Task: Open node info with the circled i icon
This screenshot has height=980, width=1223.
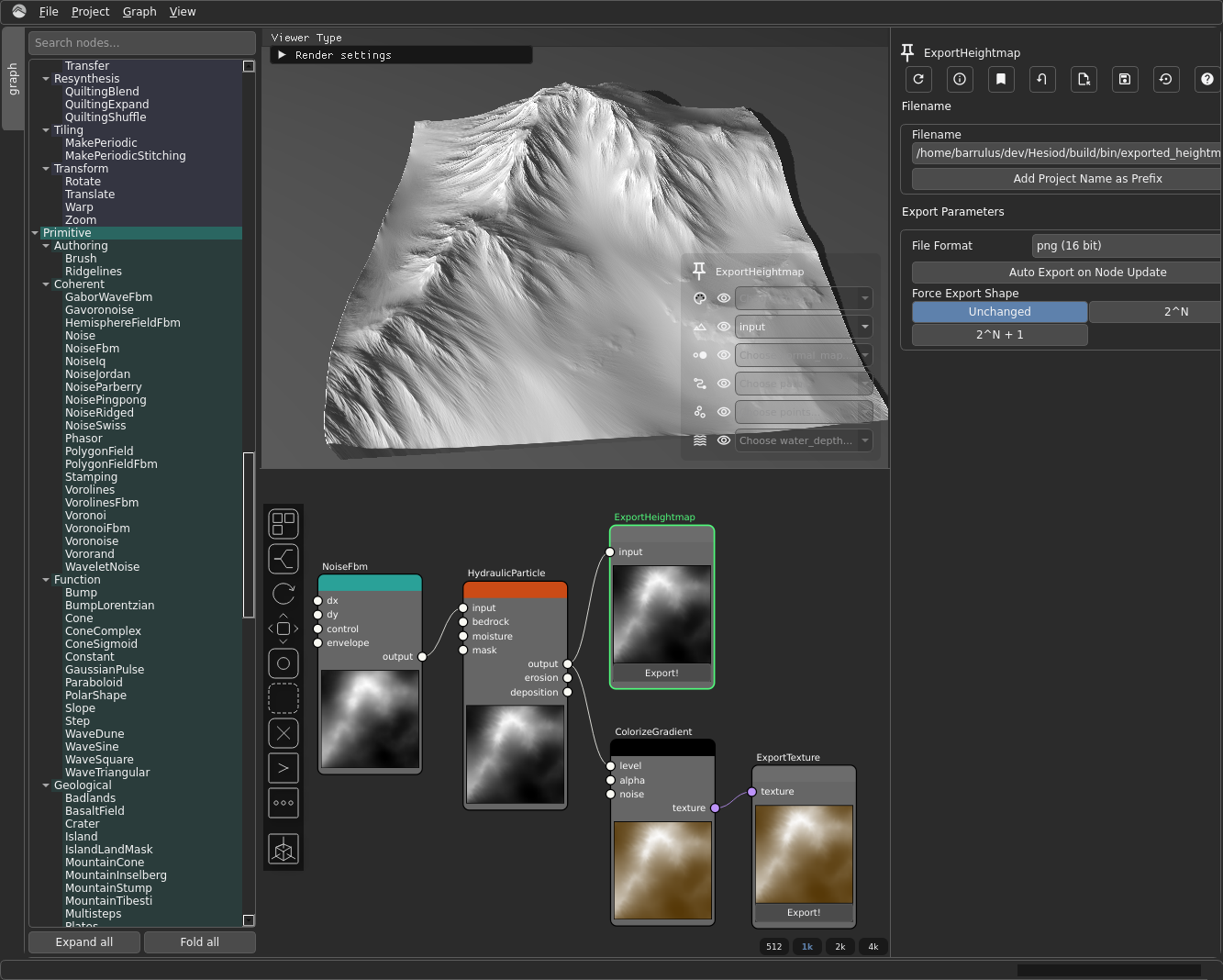Action: click(960, 79)
